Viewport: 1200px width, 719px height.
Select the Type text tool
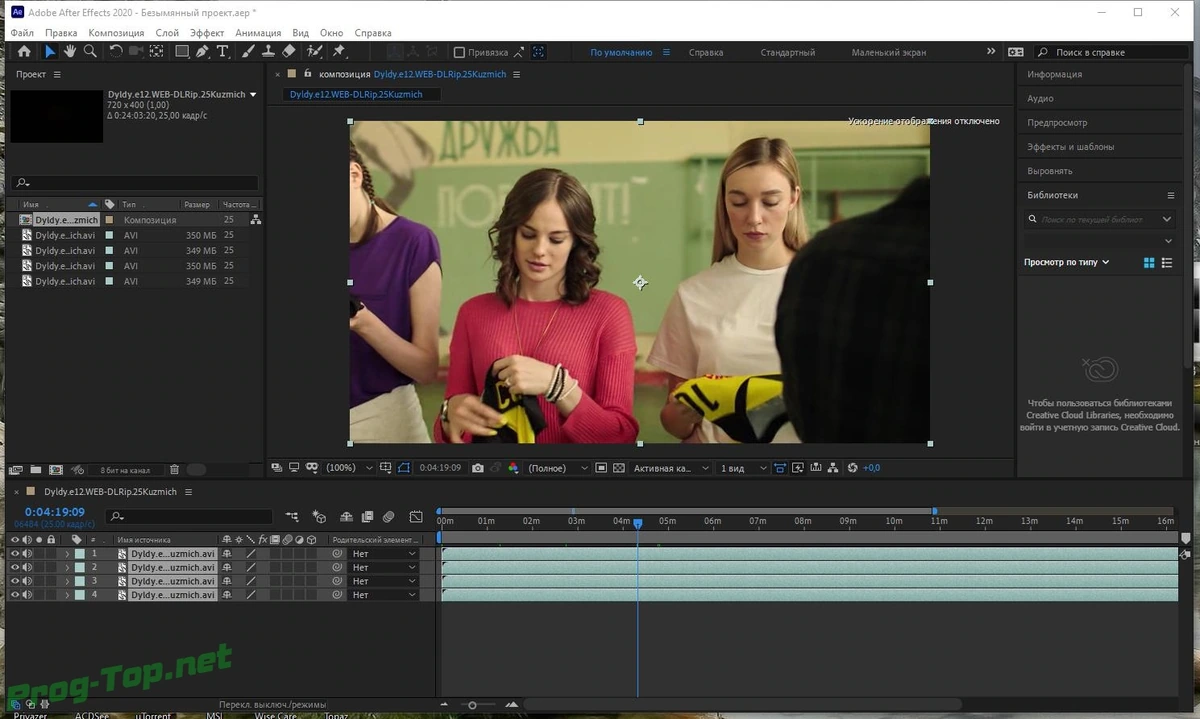(x=222, y=52)
